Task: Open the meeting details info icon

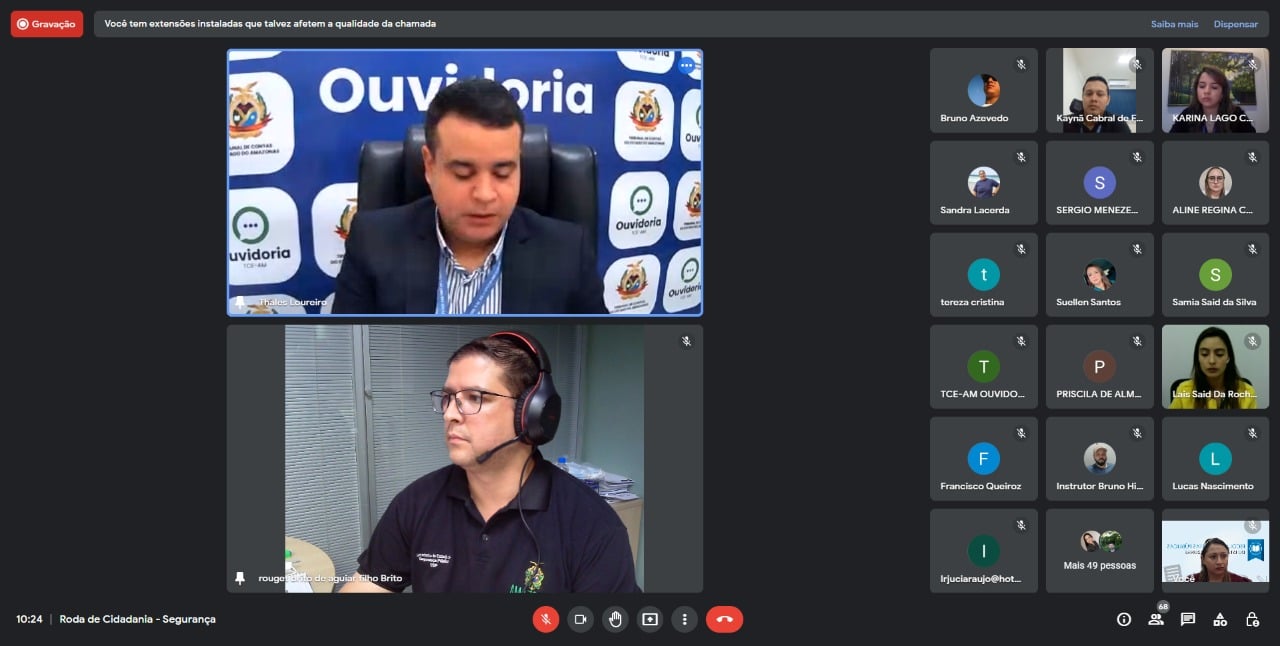Action: [x=1124, y=619]
